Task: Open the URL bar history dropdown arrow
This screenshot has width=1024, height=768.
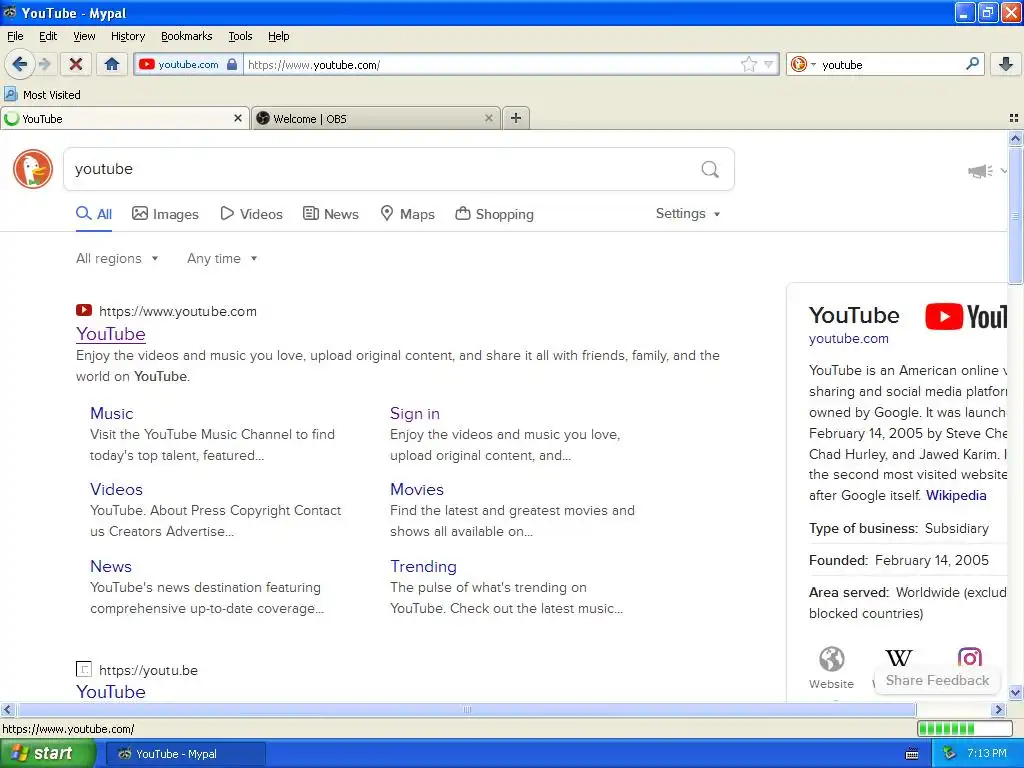Action: click(x=769, y=65)
